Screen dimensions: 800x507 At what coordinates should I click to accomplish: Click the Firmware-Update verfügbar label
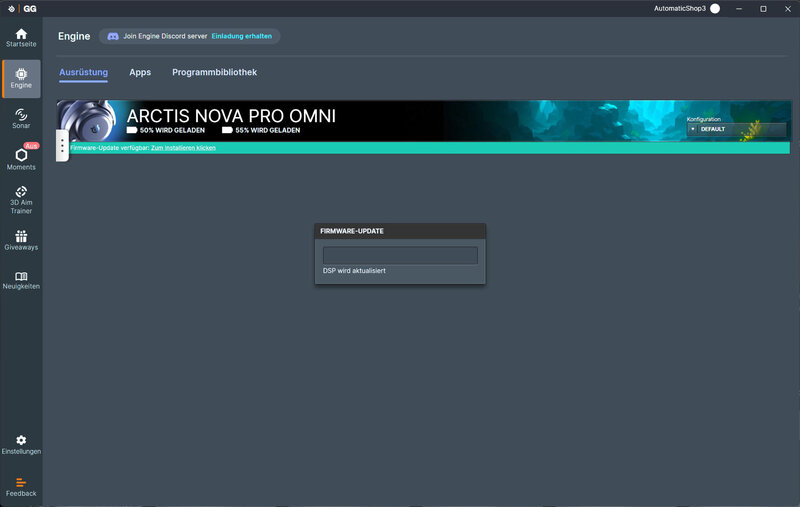coord(110,148)
